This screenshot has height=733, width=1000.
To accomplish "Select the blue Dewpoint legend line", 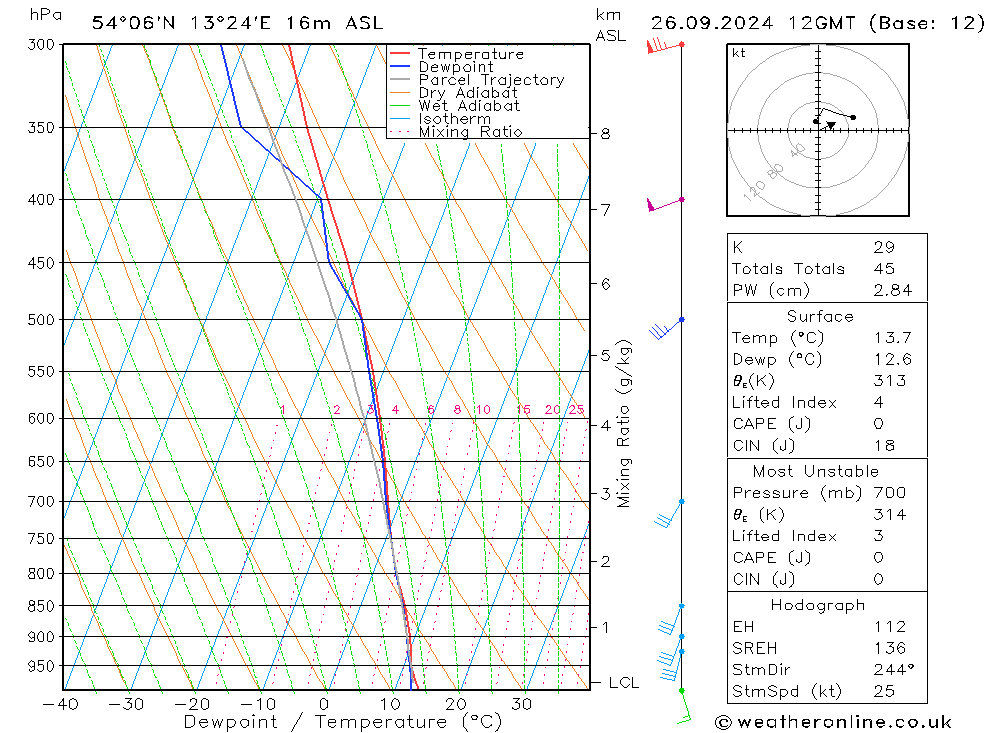I will tap(399, 66).
